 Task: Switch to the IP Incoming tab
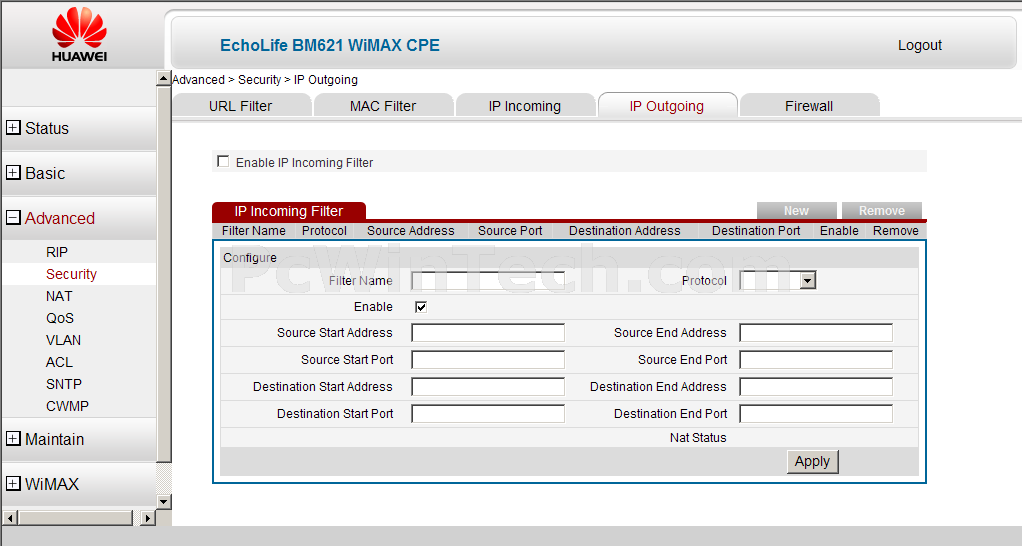525,106
